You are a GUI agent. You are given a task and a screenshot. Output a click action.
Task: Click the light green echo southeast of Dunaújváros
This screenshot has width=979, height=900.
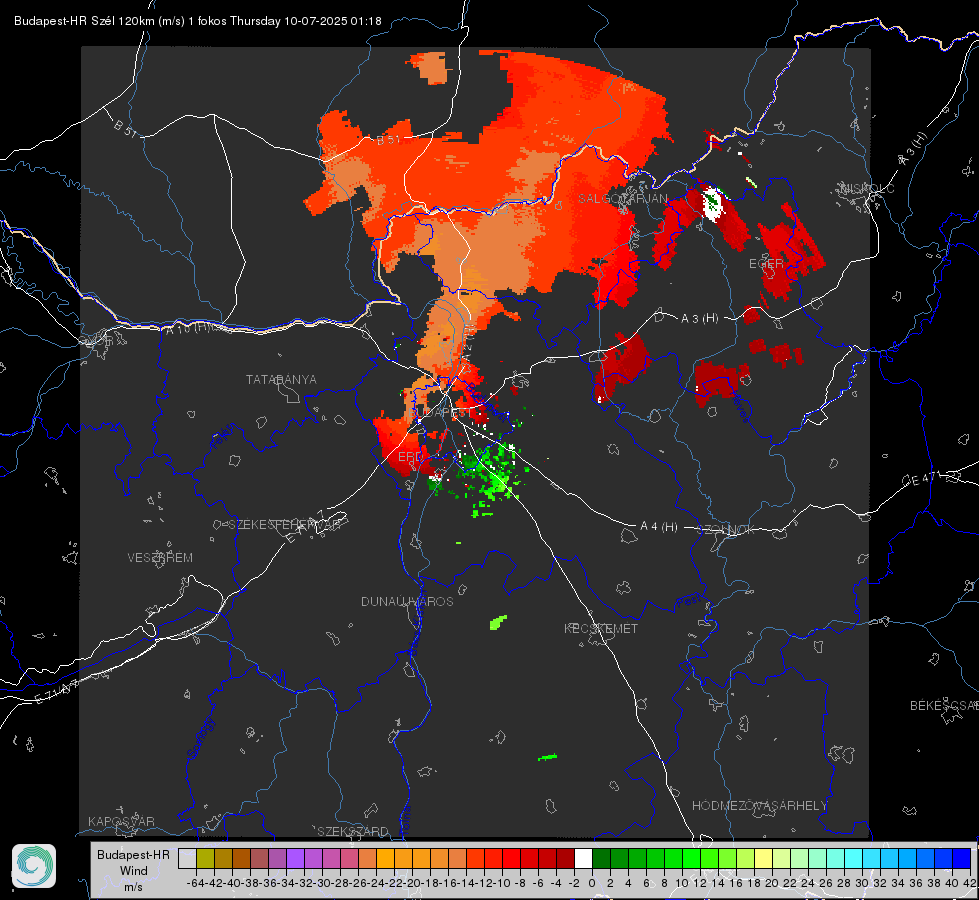tap(498, 622)
